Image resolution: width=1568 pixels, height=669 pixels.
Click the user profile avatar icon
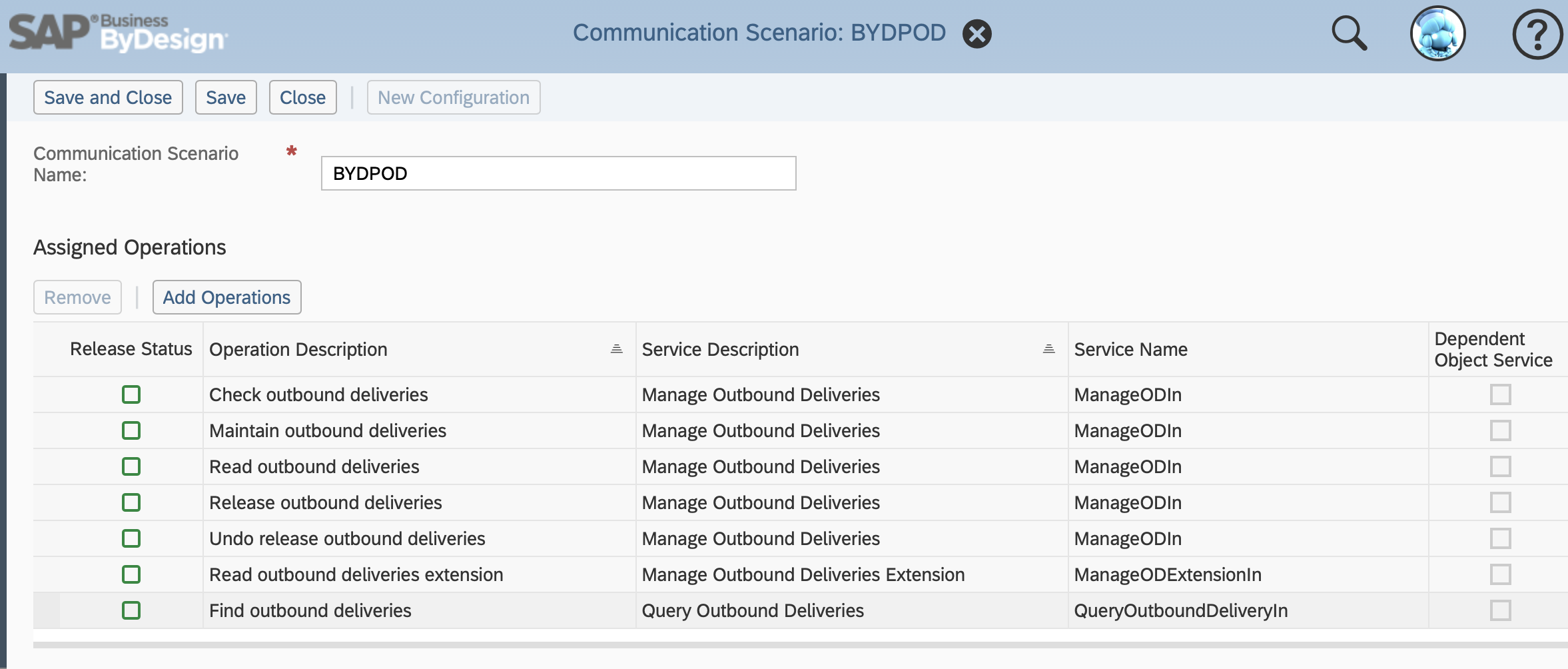1438,33
